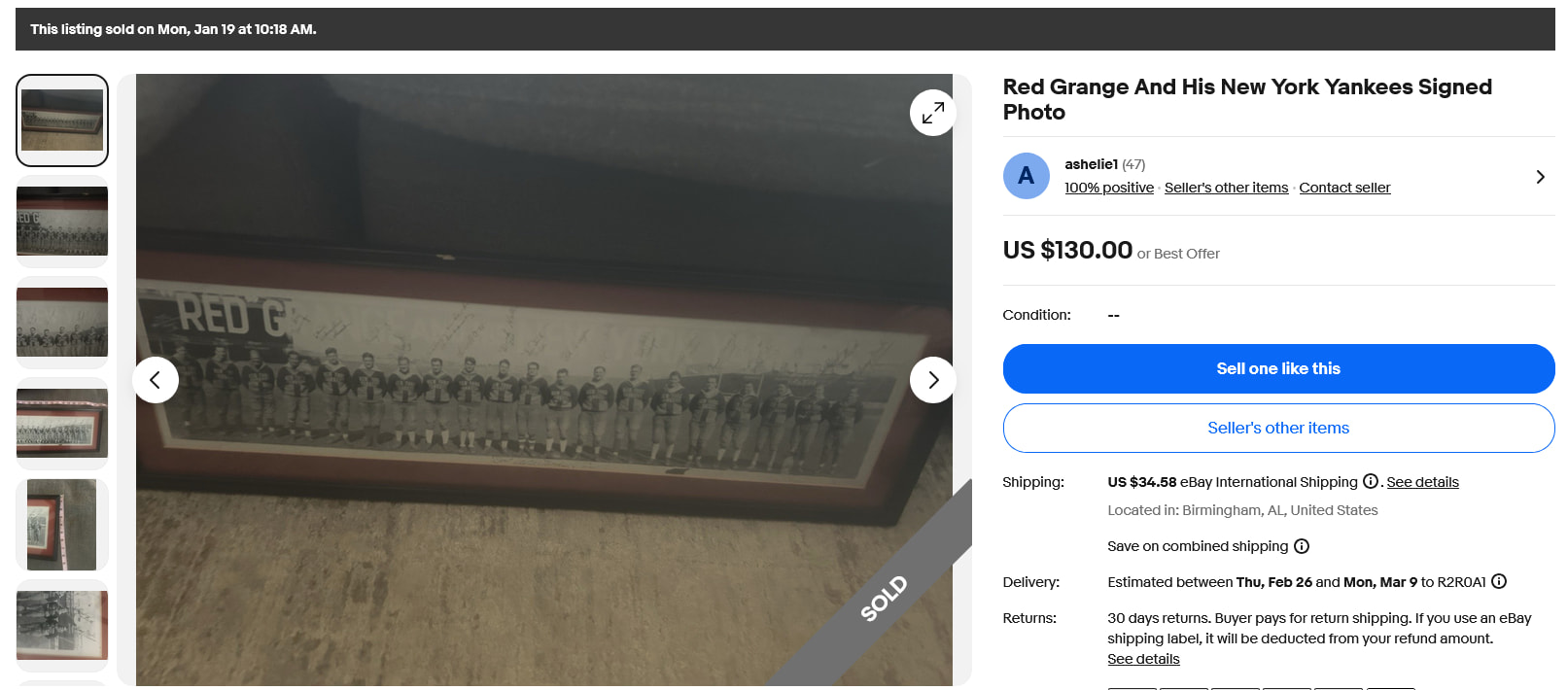Open info icon beside Save on combined shipping
The width and height of the screenshot is (1568, 690).
click(1302, 546)
